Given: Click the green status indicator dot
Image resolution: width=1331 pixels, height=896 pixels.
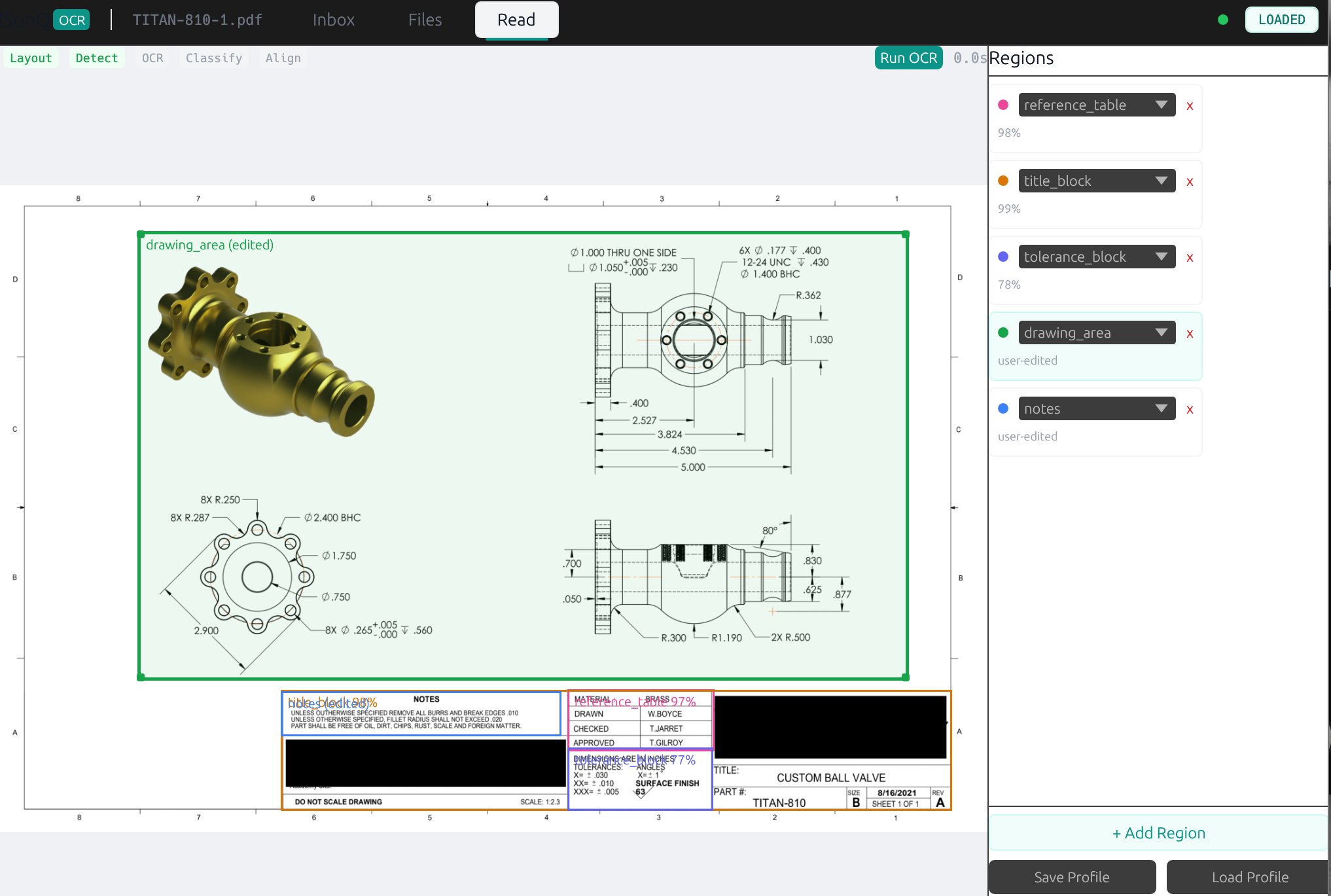Looking at the screenshot, I should click(1222, 20).
